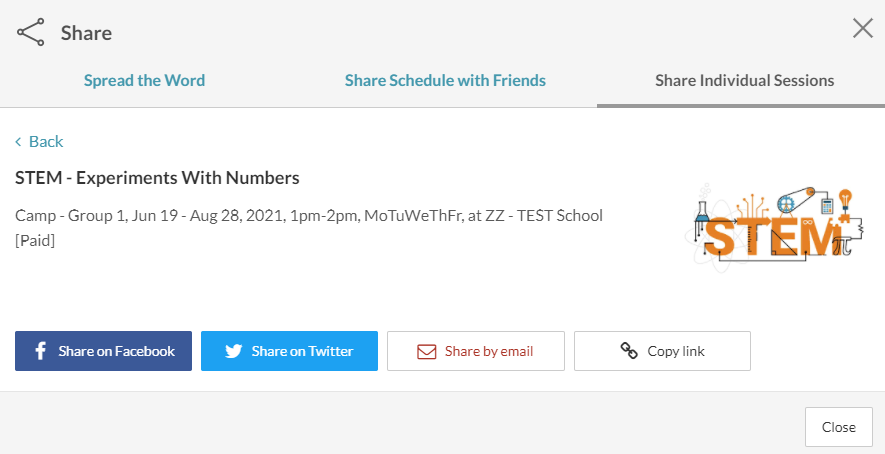The height and width of the screenshot is (454, 885).
Task: Choose Share by email text
Action: (x=489, y=351)
